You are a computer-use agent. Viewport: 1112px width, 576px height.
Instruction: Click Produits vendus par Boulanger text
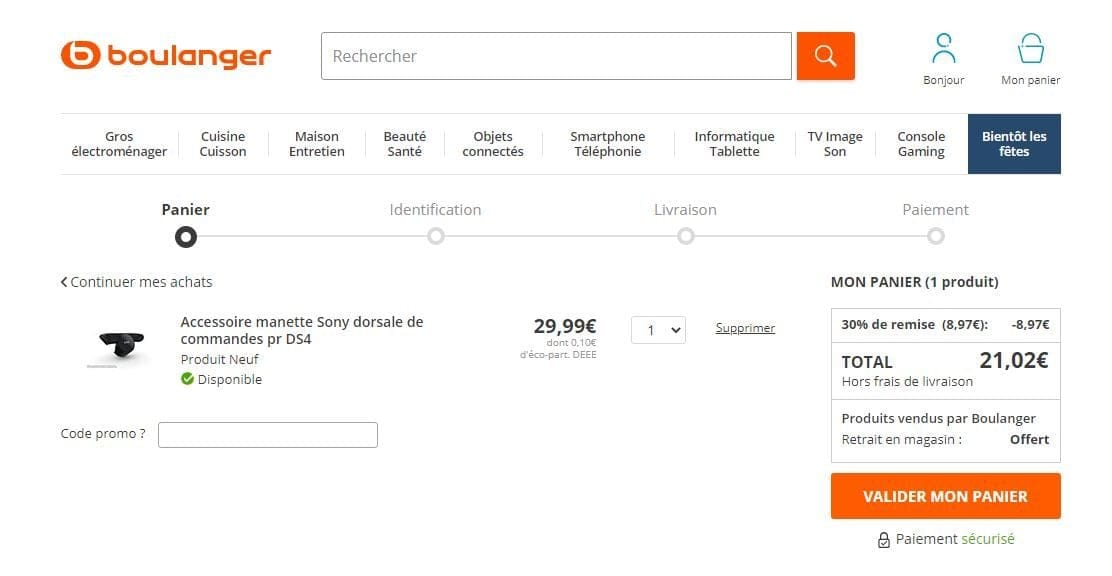tap(938, 419)
